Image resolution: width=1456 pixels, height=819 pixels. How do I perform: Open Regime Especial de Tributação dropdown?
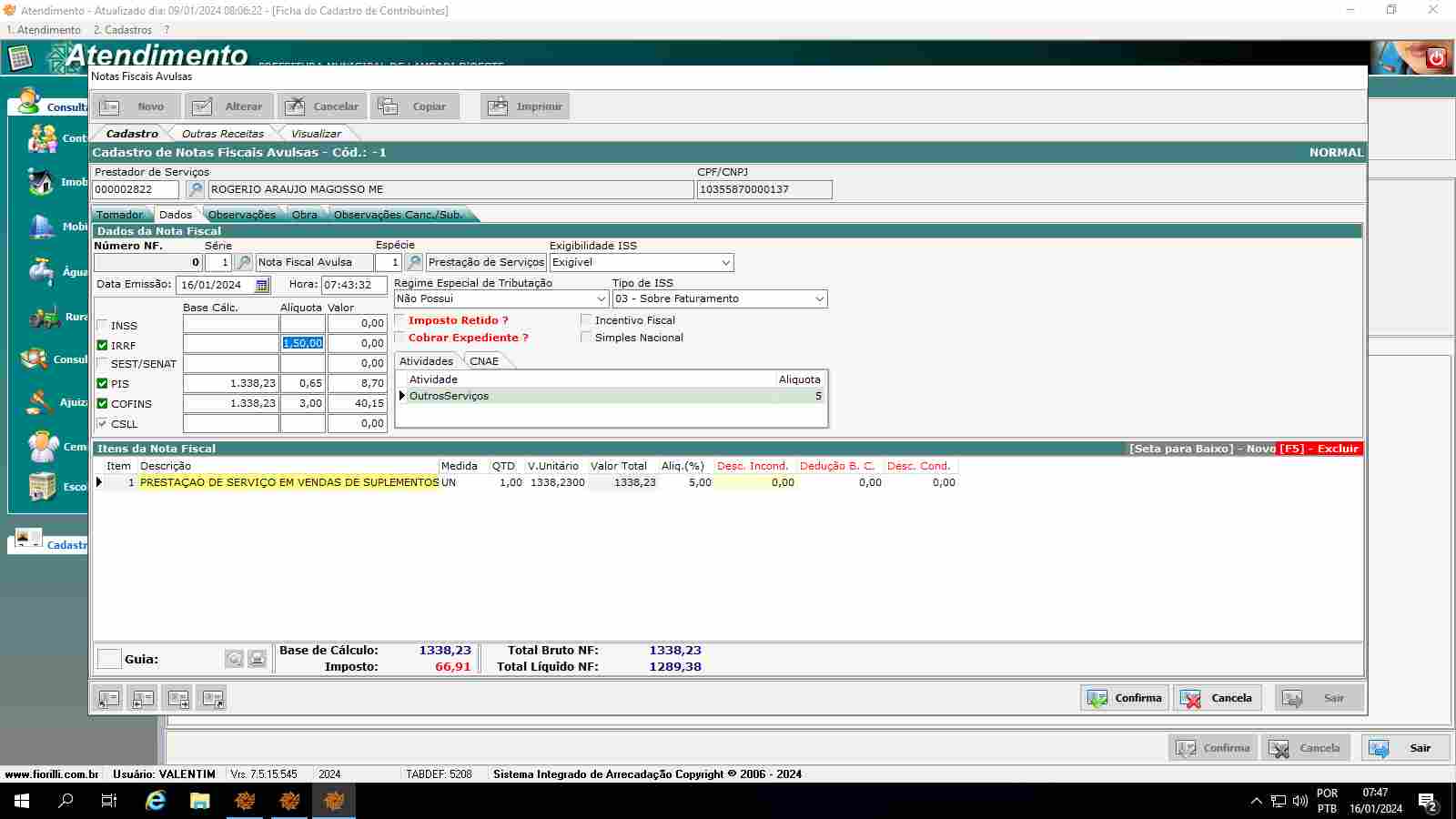pos(601,298)
